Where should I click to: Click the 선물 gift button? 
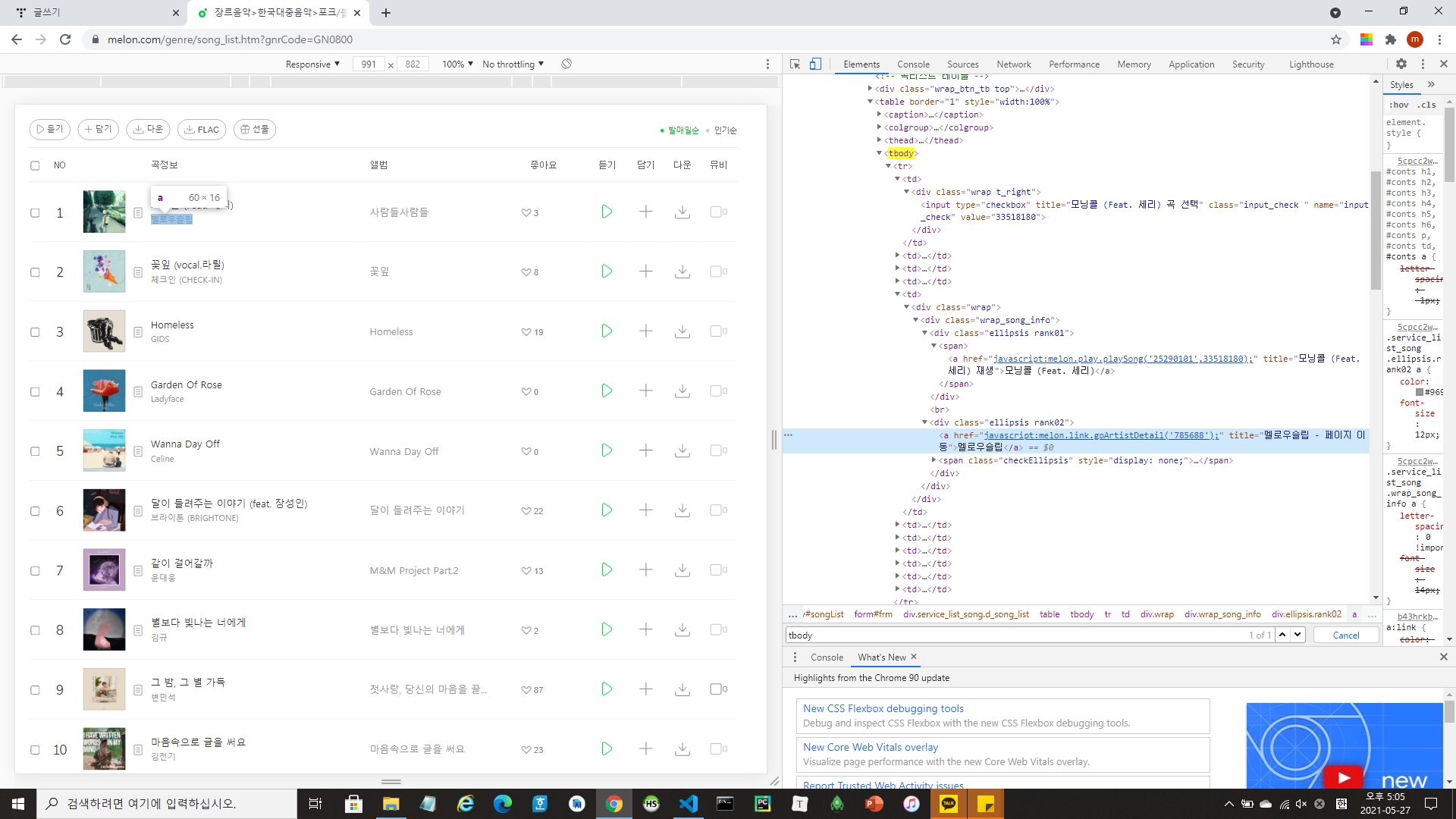[255, 130]
